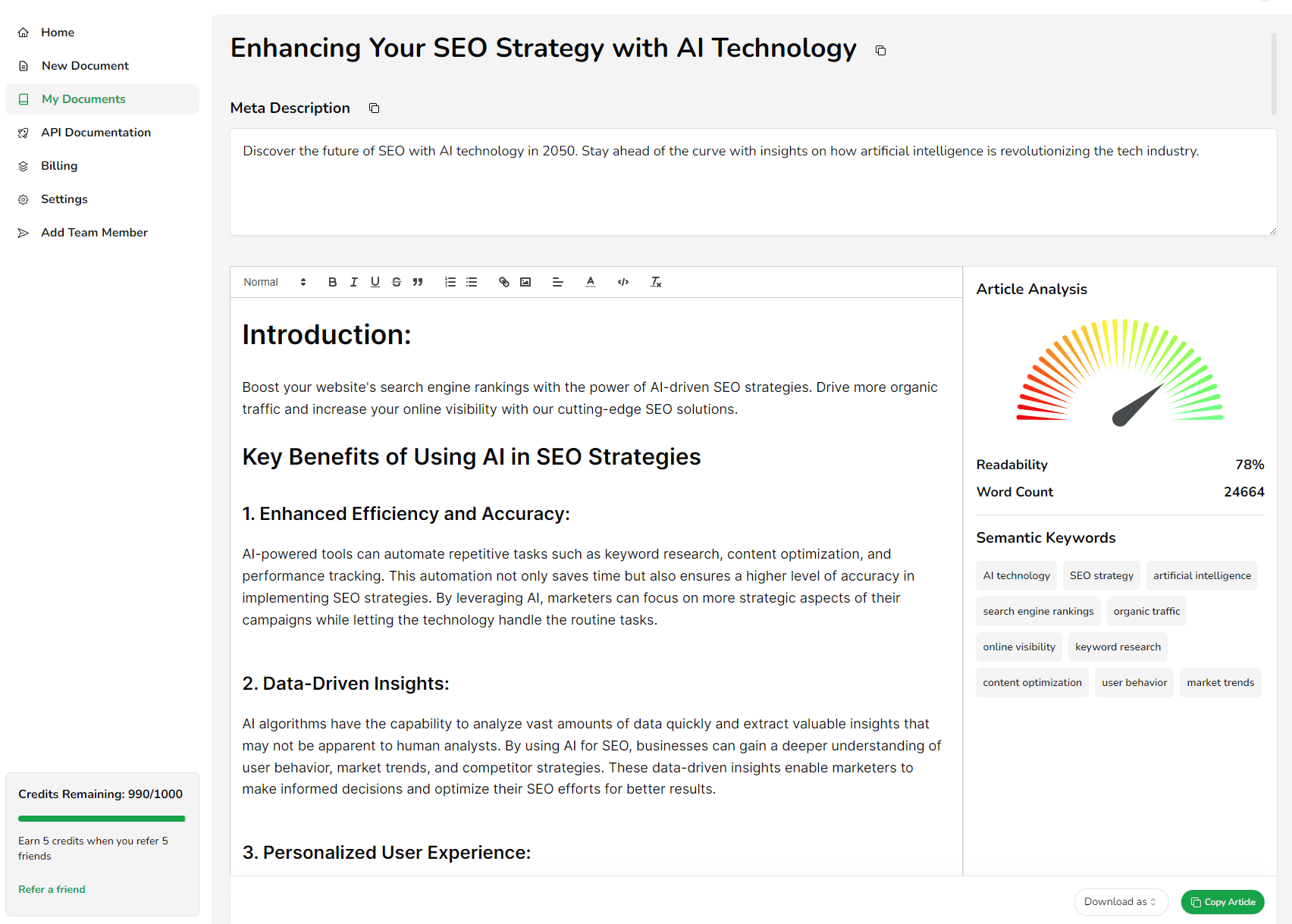Toggle italic text formatting
Viewport: 1292px width, 924px height.
(353, 282)
